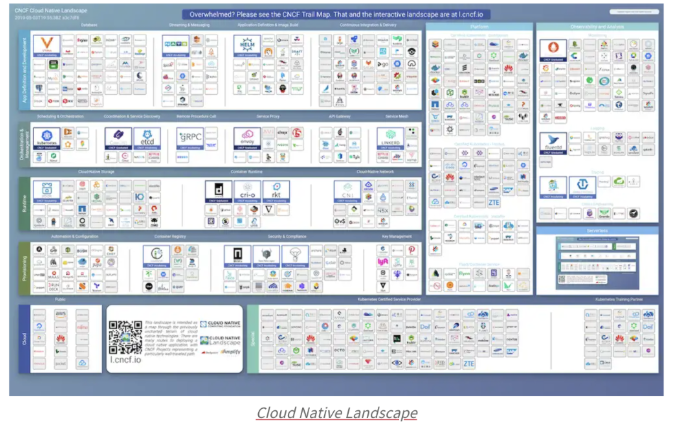Click the Kubernetes Training Partner heading

(619, 300)
